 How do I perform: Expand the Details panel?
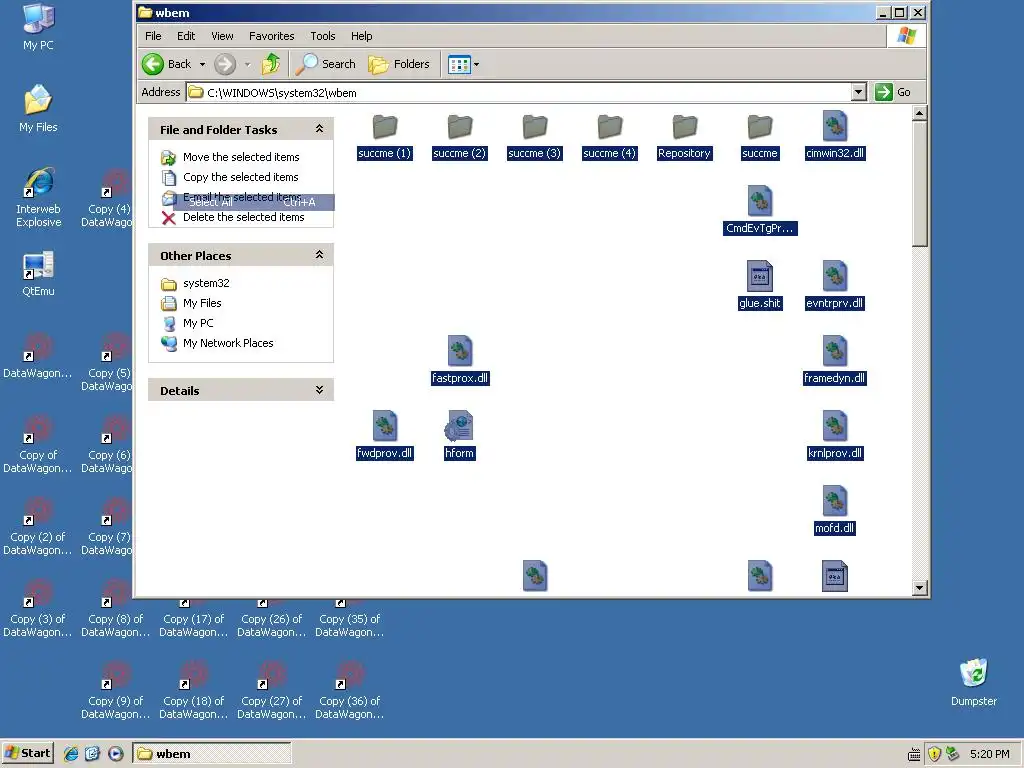click(319, 390)
